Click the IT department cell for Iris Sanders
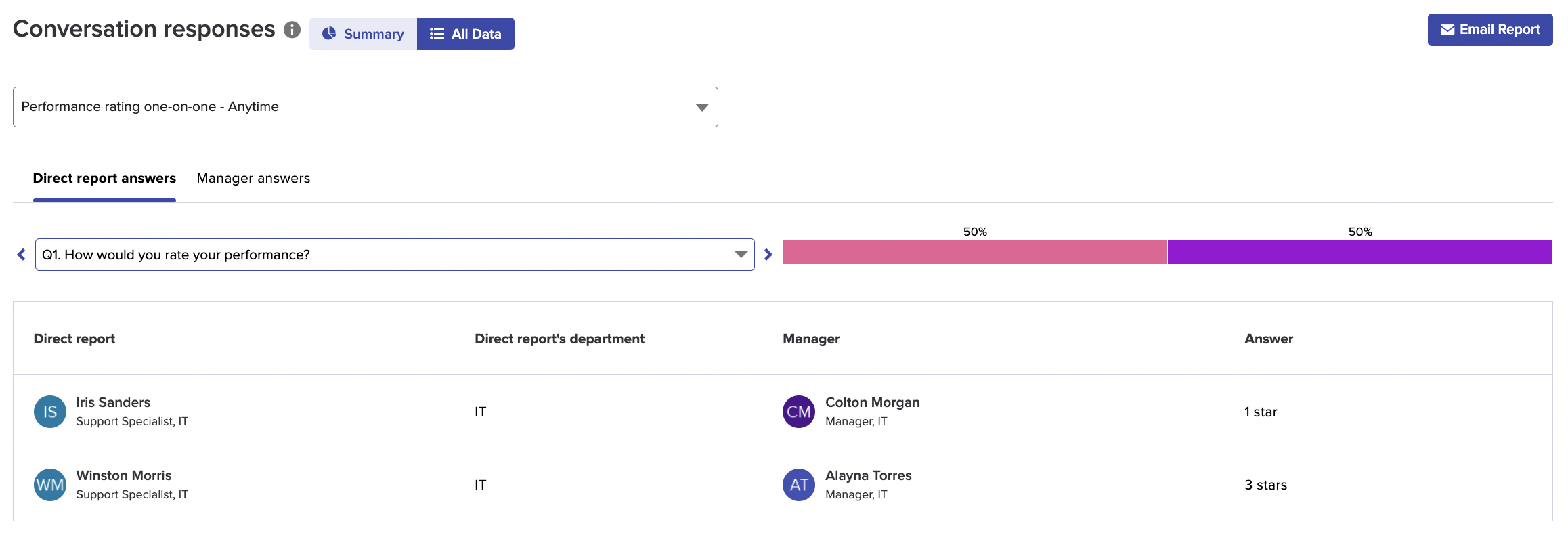The image size is (1568, 541). click(x=480, y=412)
